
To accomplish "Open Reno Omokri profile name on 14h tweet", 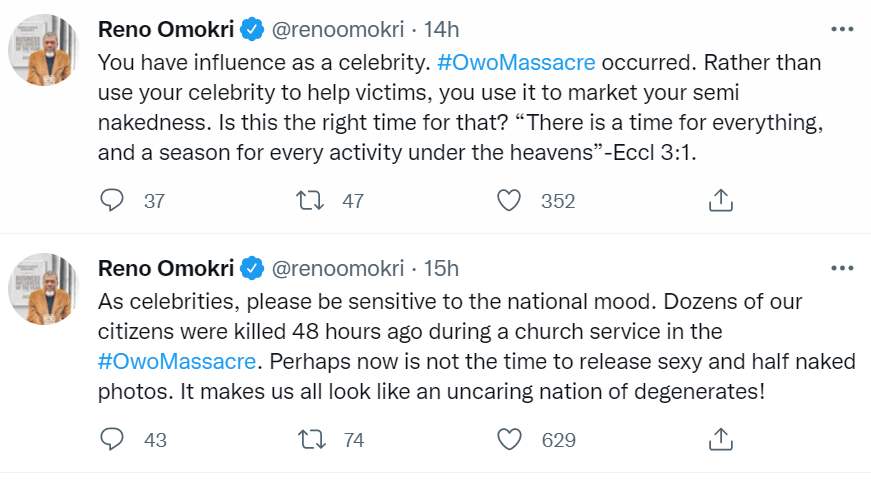I will click(165, 30).
